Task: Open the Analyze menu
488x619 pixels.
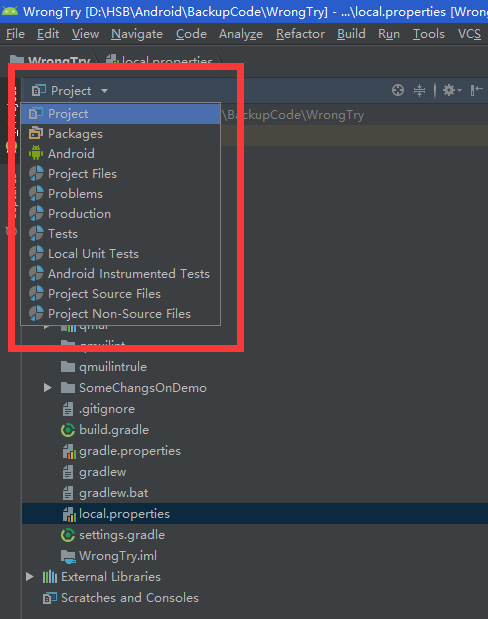Action: (x=241, y=34)
